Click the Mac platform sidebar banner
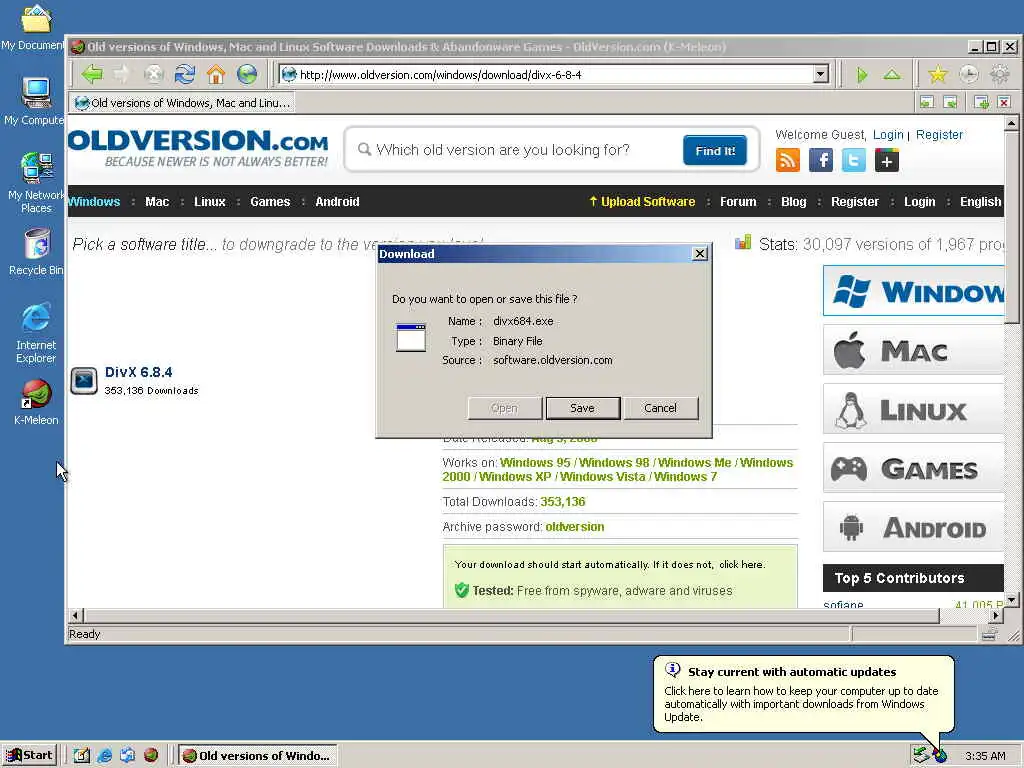 click(x=913, y=351)
